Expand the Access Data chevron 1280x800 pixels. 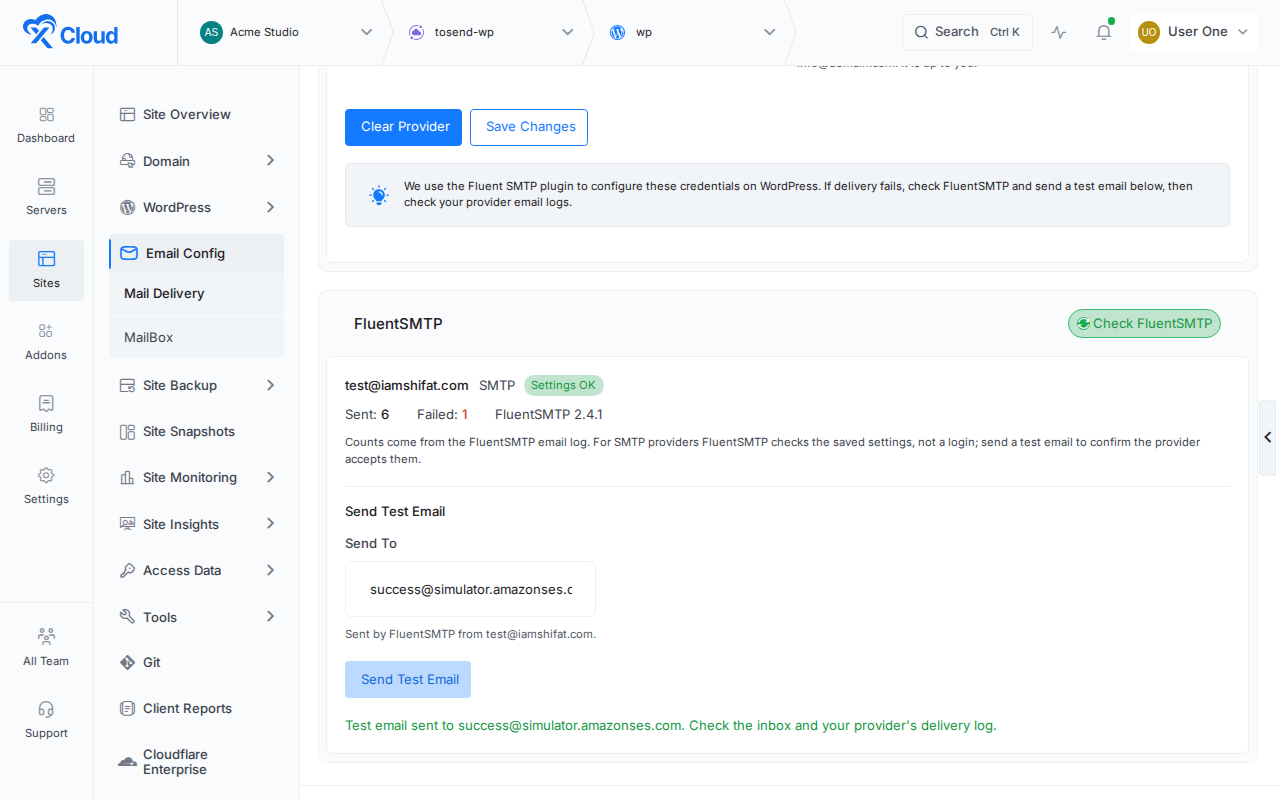pyautogui.click(x=270, y=570)
